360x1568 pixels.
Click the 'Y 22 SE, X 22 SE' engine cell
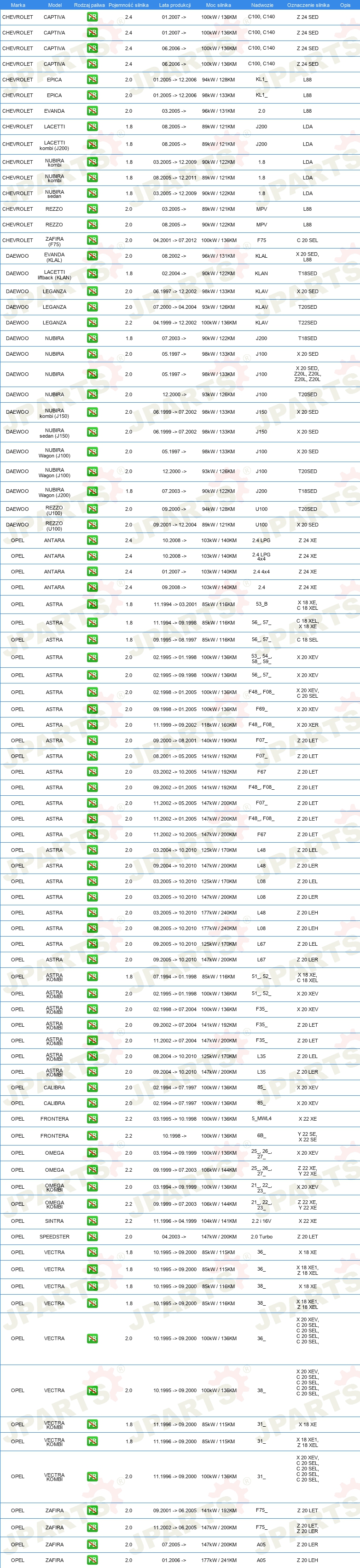308,1137
